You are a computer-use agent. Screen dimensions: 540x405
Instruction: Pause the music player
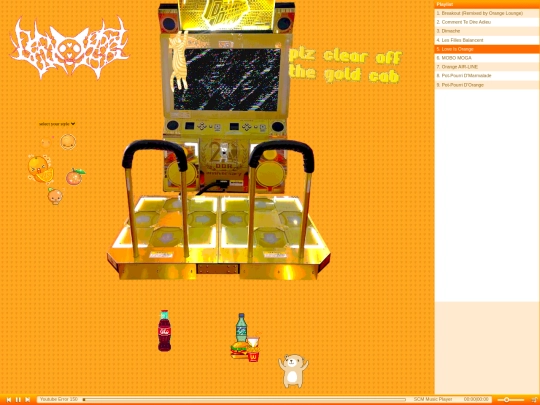pyautogui.click(x=18, y=399)
